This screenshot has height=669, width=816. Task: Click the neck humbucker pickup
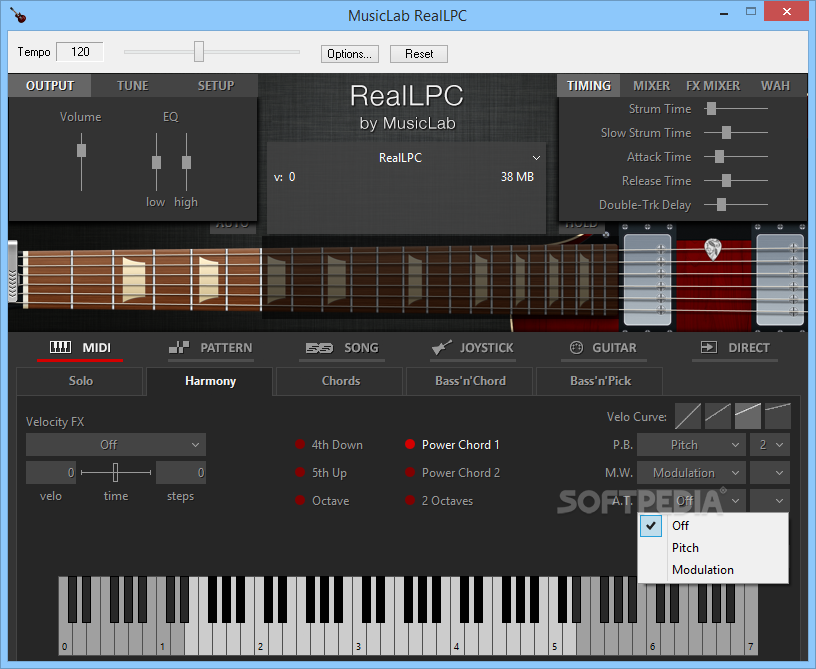point(647,279)
